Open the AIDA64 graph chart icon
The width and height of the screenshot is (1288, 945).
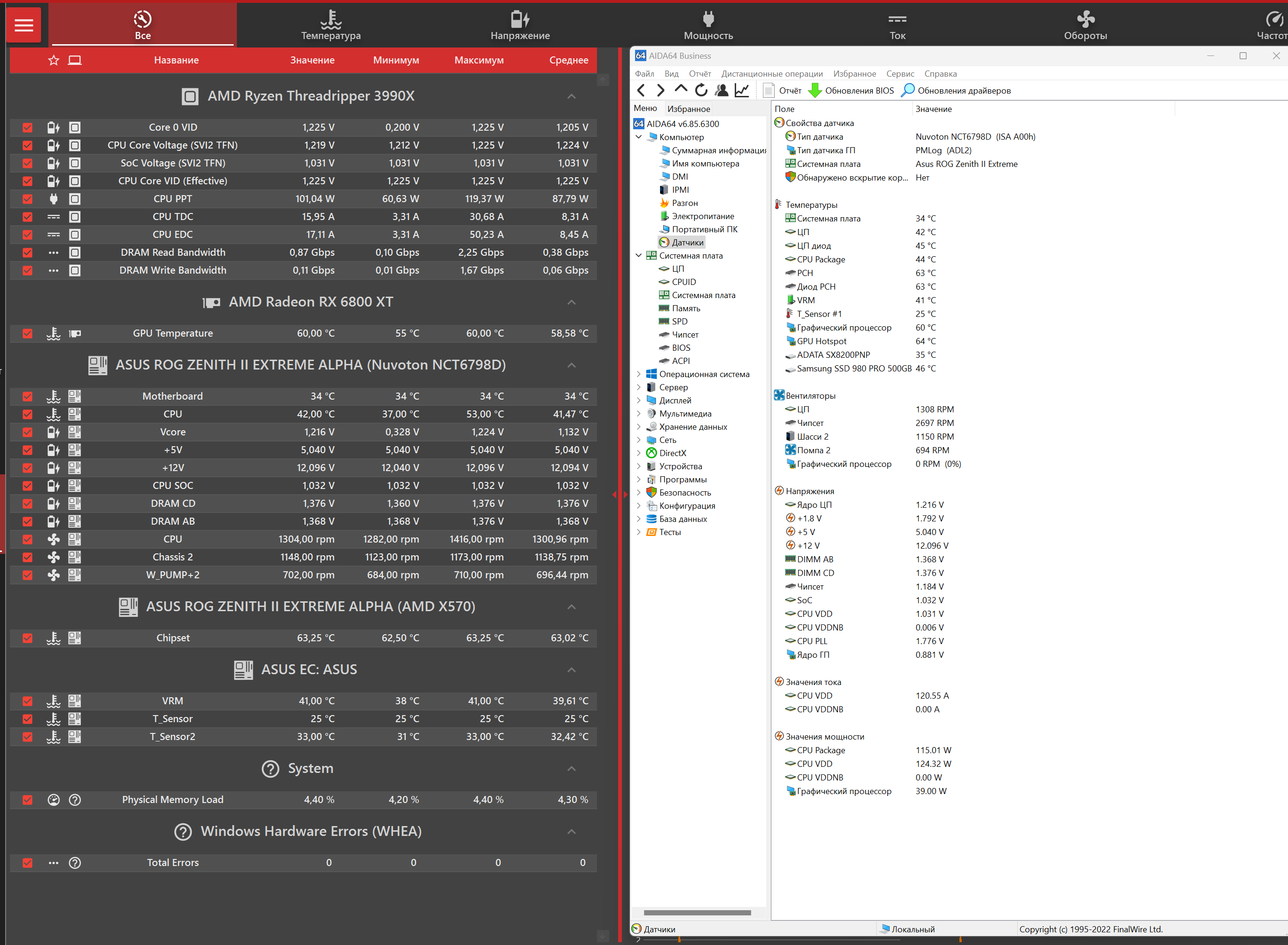coord(742,90)
